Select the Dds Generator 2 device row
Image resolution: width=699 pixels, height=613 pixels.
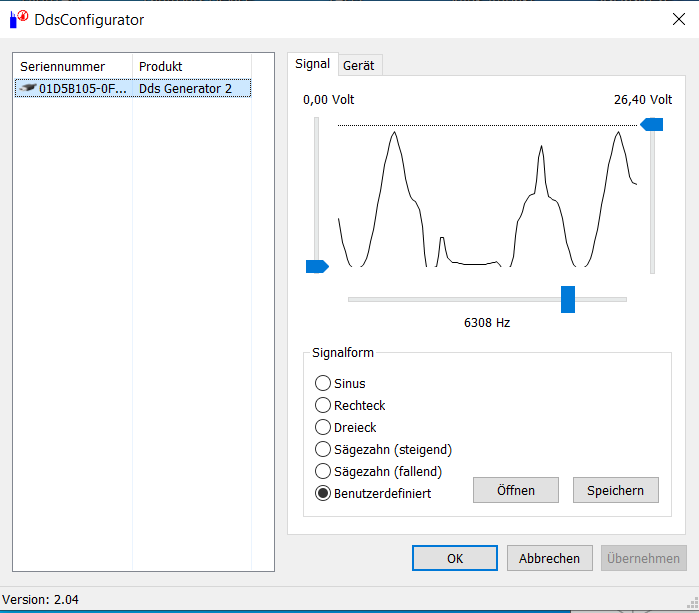coord(185,88)
